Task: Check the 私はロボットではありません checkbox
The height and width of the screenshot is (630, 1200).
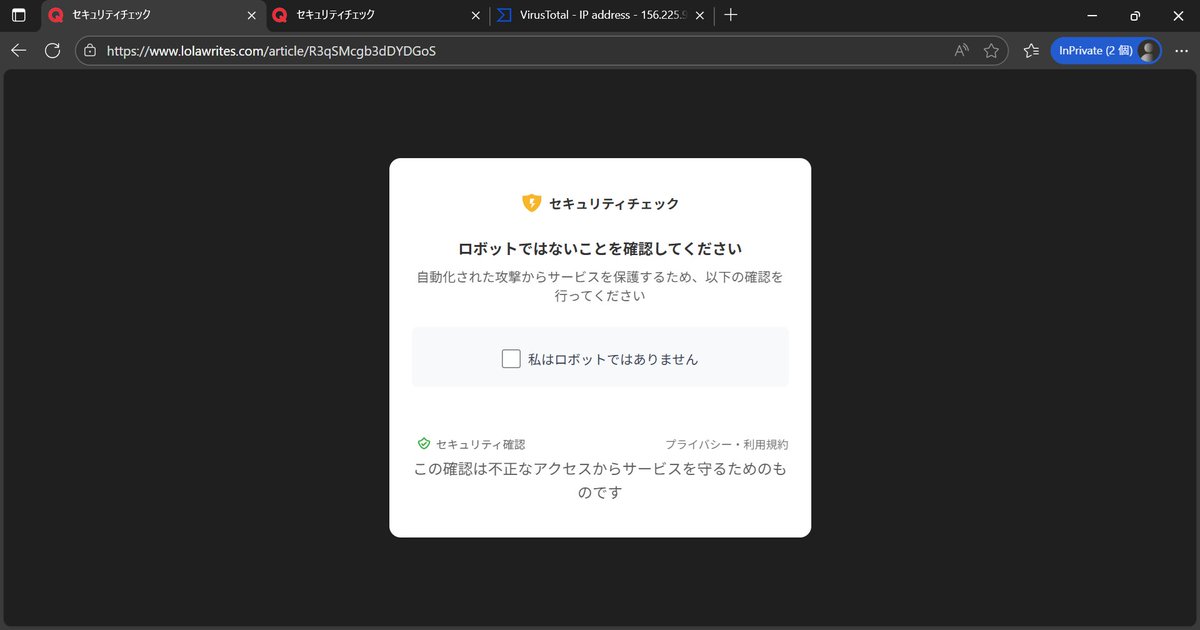Action: pos(511,357)
